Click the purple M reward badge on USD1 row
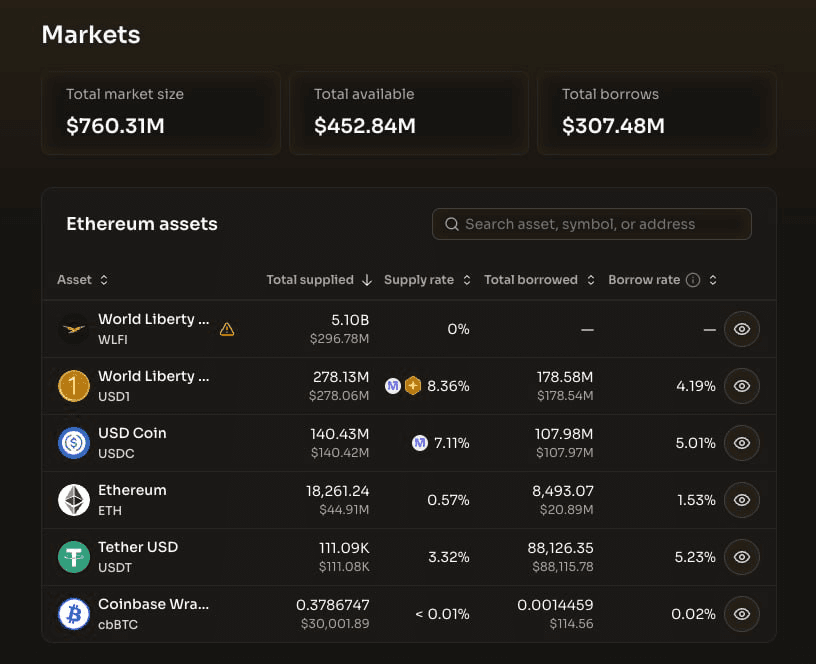This screenshot has width=816, height=664. (393, 386)
